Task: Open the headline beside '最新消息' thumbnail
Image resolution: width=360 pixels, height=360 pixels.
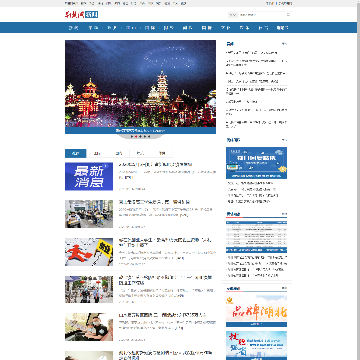Action: pos(156,164)
